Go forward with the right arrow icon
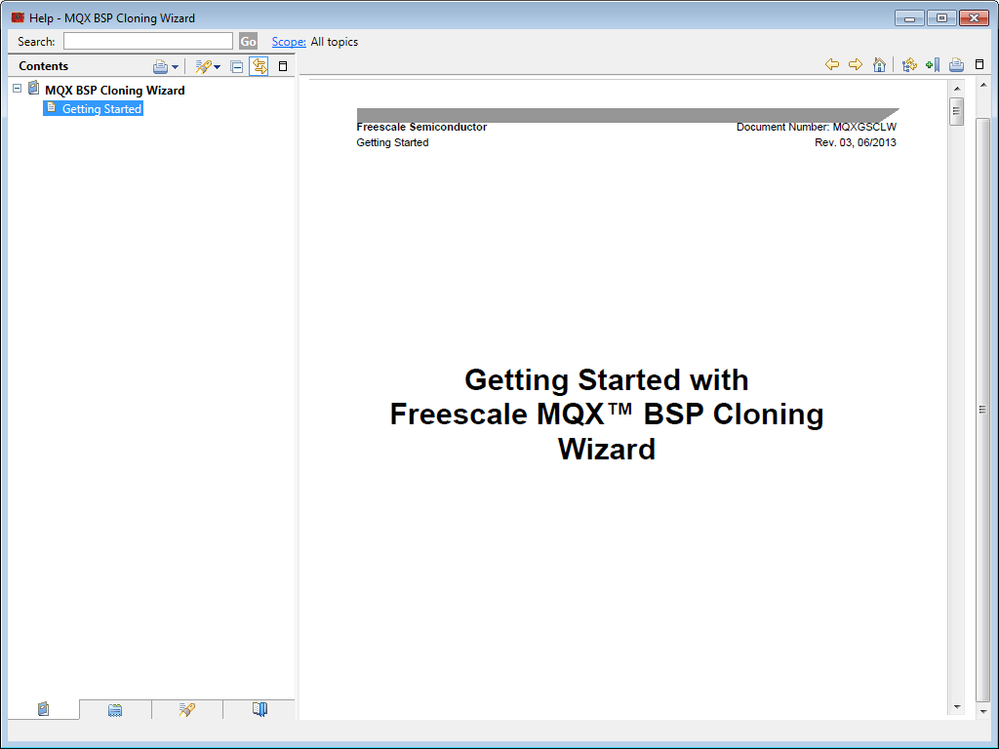This screenshot has height=749, width=999. (x=856, y=64)
